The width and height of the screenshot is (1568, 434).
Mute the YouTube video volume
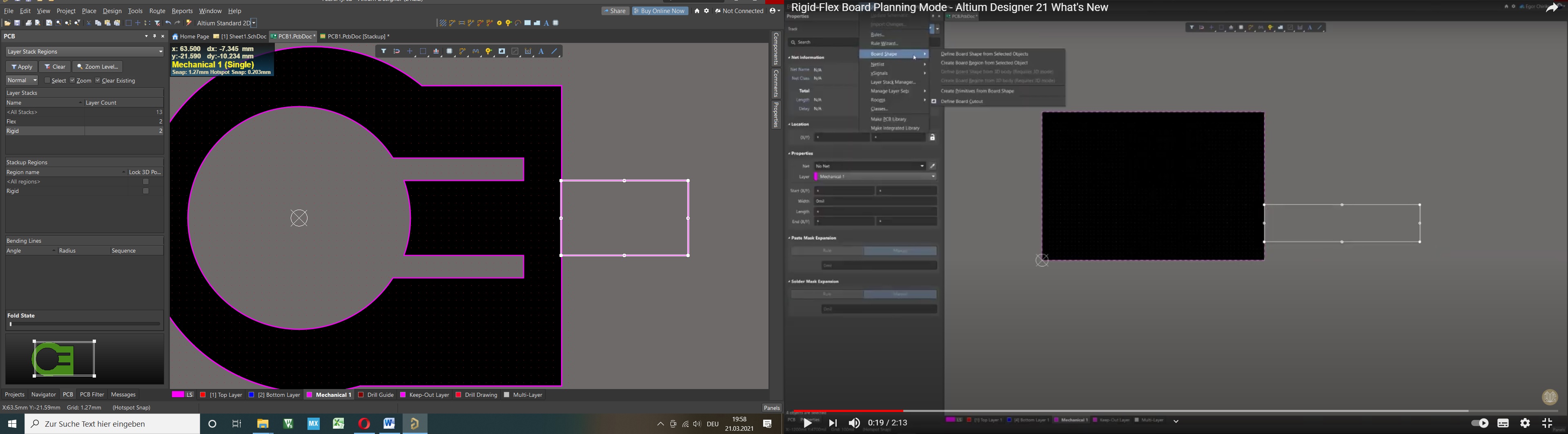855,423
